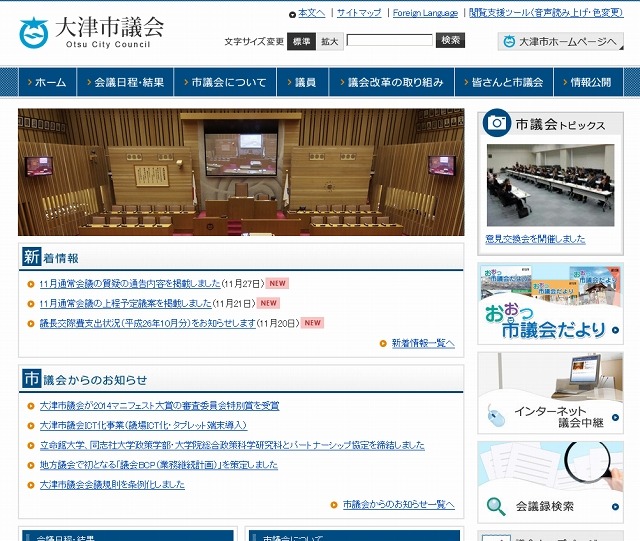Set text size to 拡大
This screenshot has height=541, width=640.
pos(329,41)
